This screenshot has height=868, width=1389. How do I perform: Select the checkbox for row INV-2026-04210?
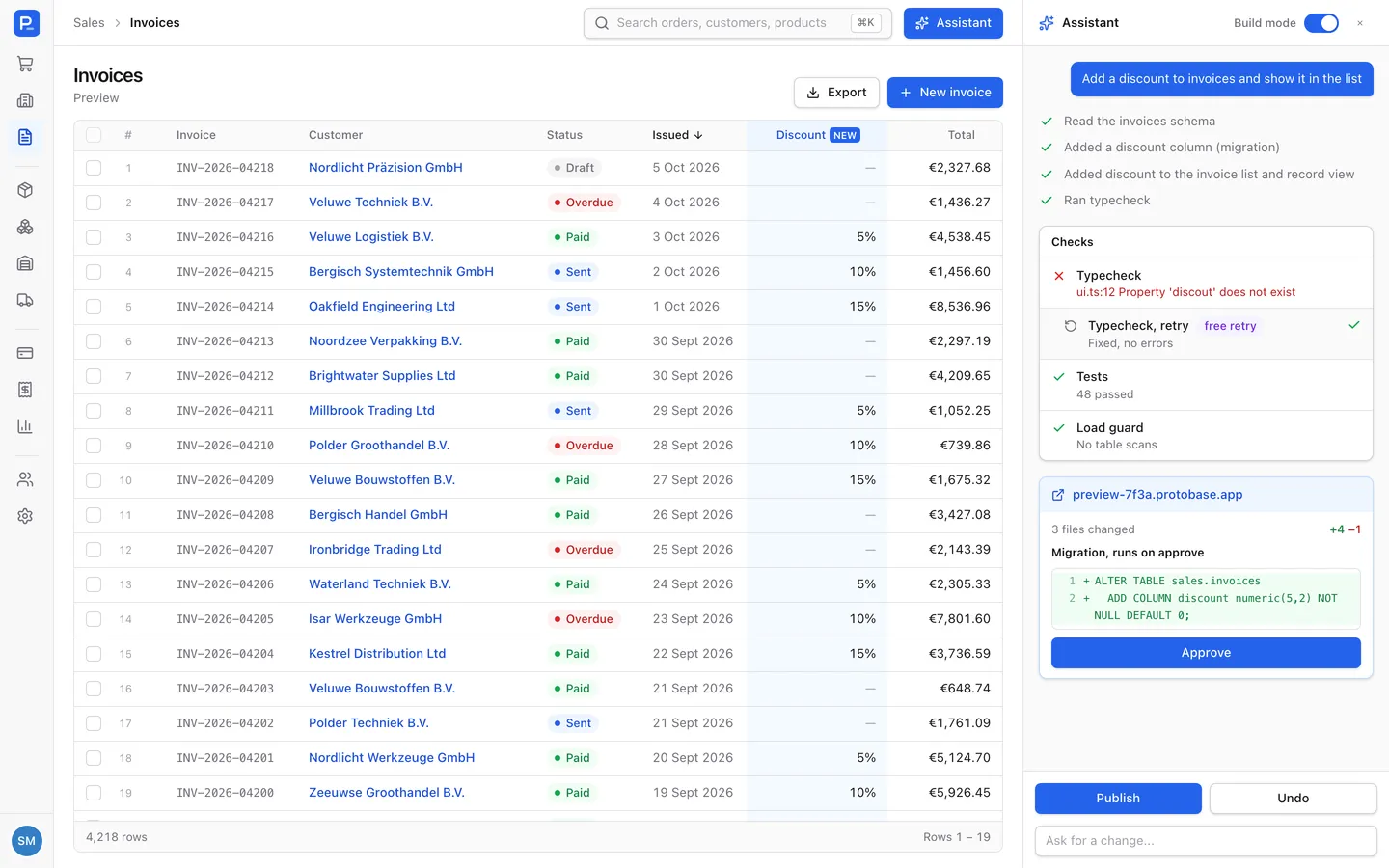coord(94,446)
